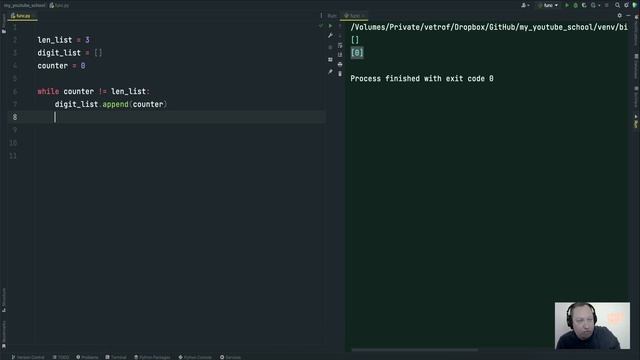Screen dimensions: 640x360
Task: Click Run with Coverage icon in toolbar
Action: 584,5
